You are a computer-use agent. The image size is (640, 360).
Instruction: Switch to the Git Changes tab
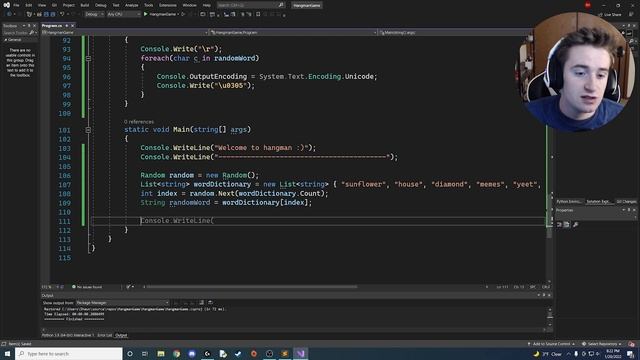coord(626,202)
